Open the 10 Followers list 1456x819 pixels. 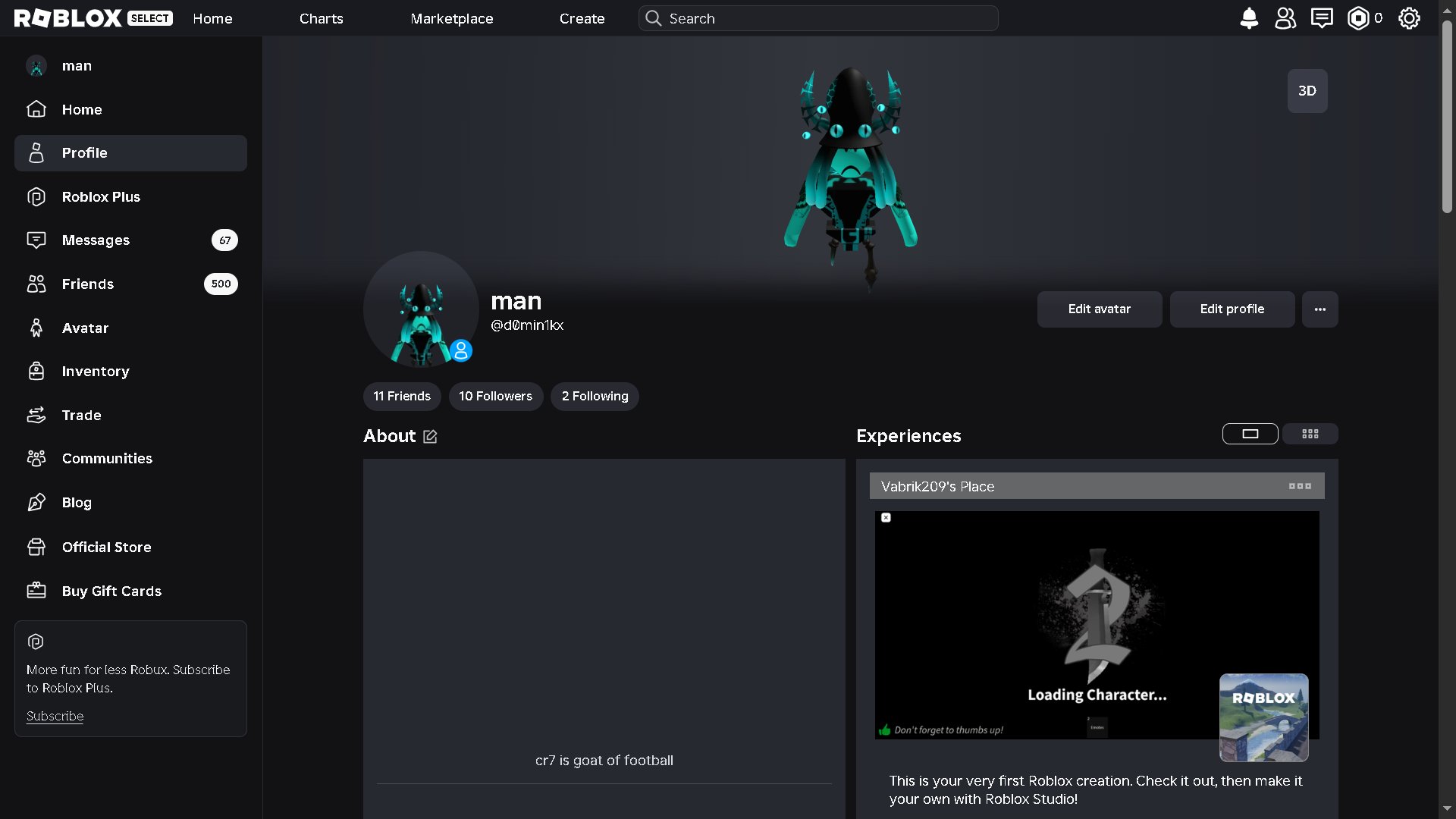click(x=496, y=397)
